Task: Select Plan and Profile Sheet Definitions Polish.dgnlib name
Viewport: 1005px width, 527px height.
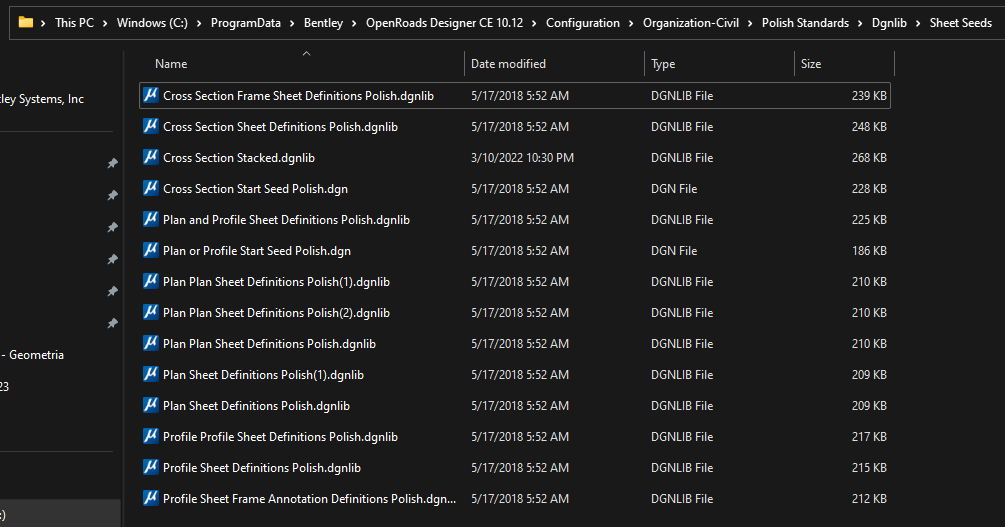Action: (286, 219)
